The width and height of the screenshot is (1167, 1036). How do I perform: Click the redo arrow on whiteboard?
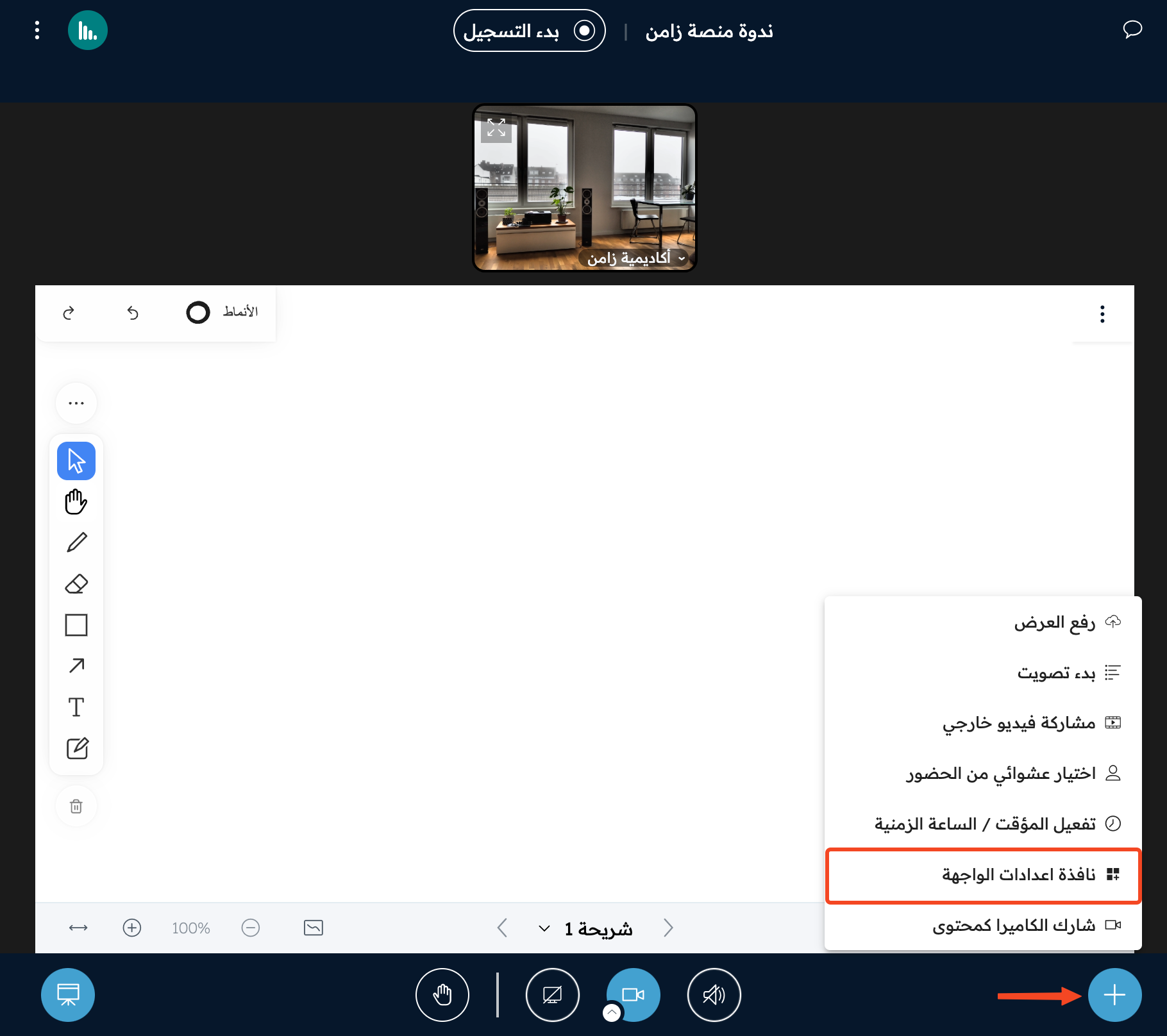pyautogui.click(x=69, y=313)
